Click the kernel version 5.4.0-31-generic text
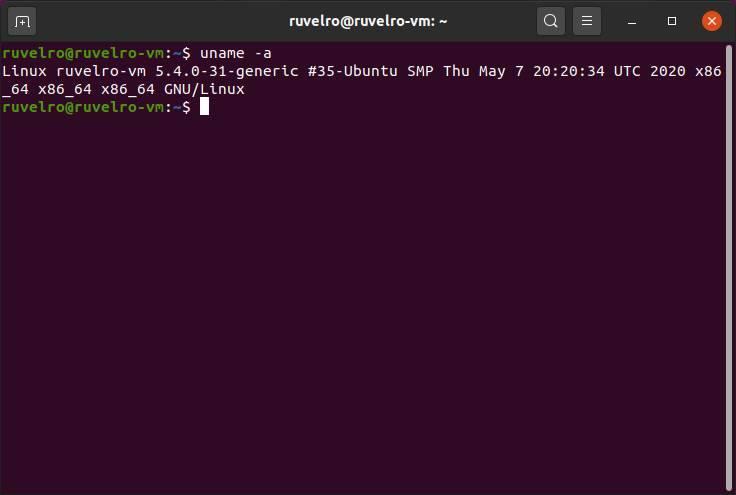The height and width of the screenshot is (495, 736). coord(227,71)
